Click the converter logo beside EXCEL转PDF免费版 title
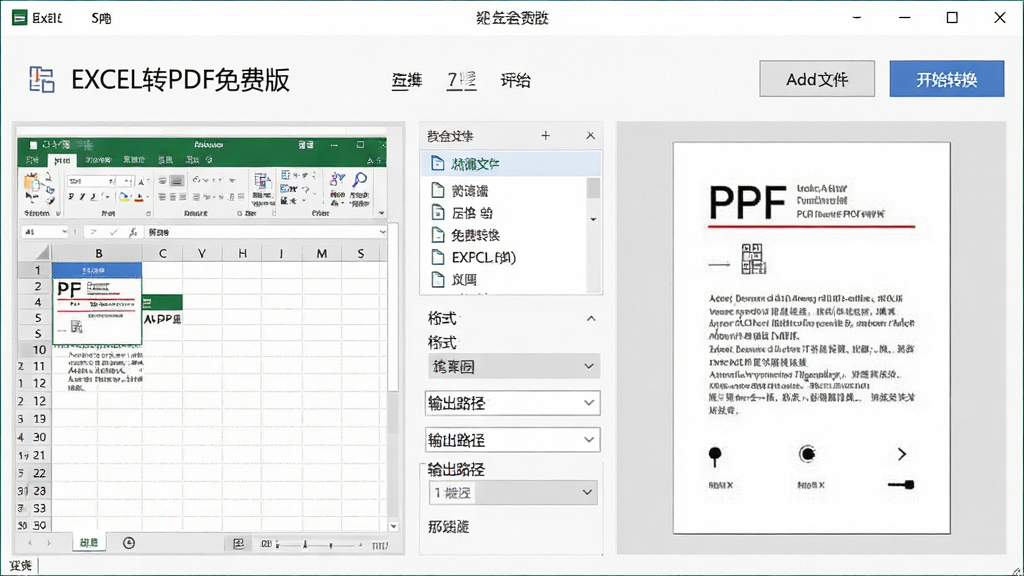 point(42,80)
